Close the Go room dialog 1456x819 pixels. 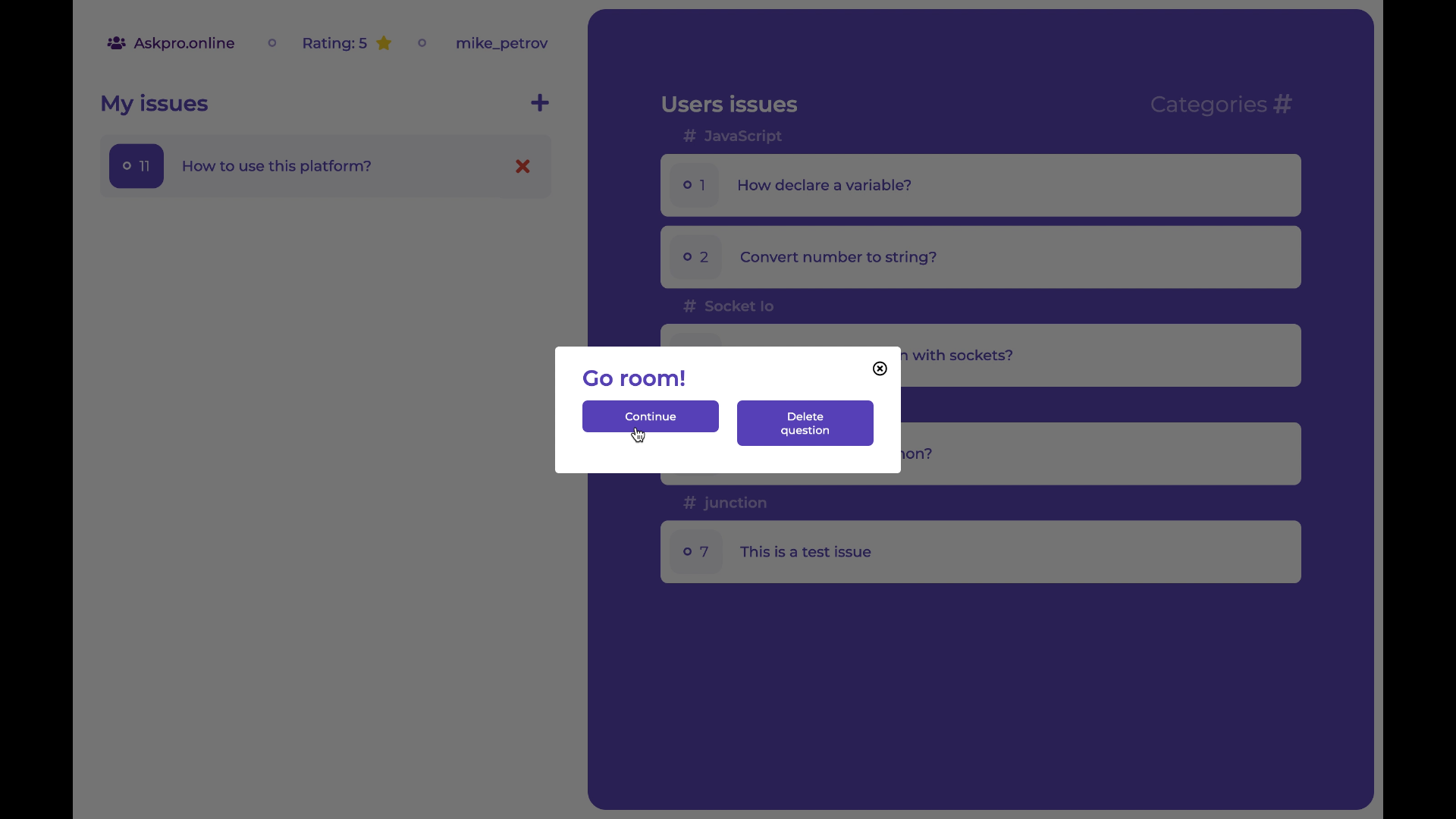[x=880, y=369]
